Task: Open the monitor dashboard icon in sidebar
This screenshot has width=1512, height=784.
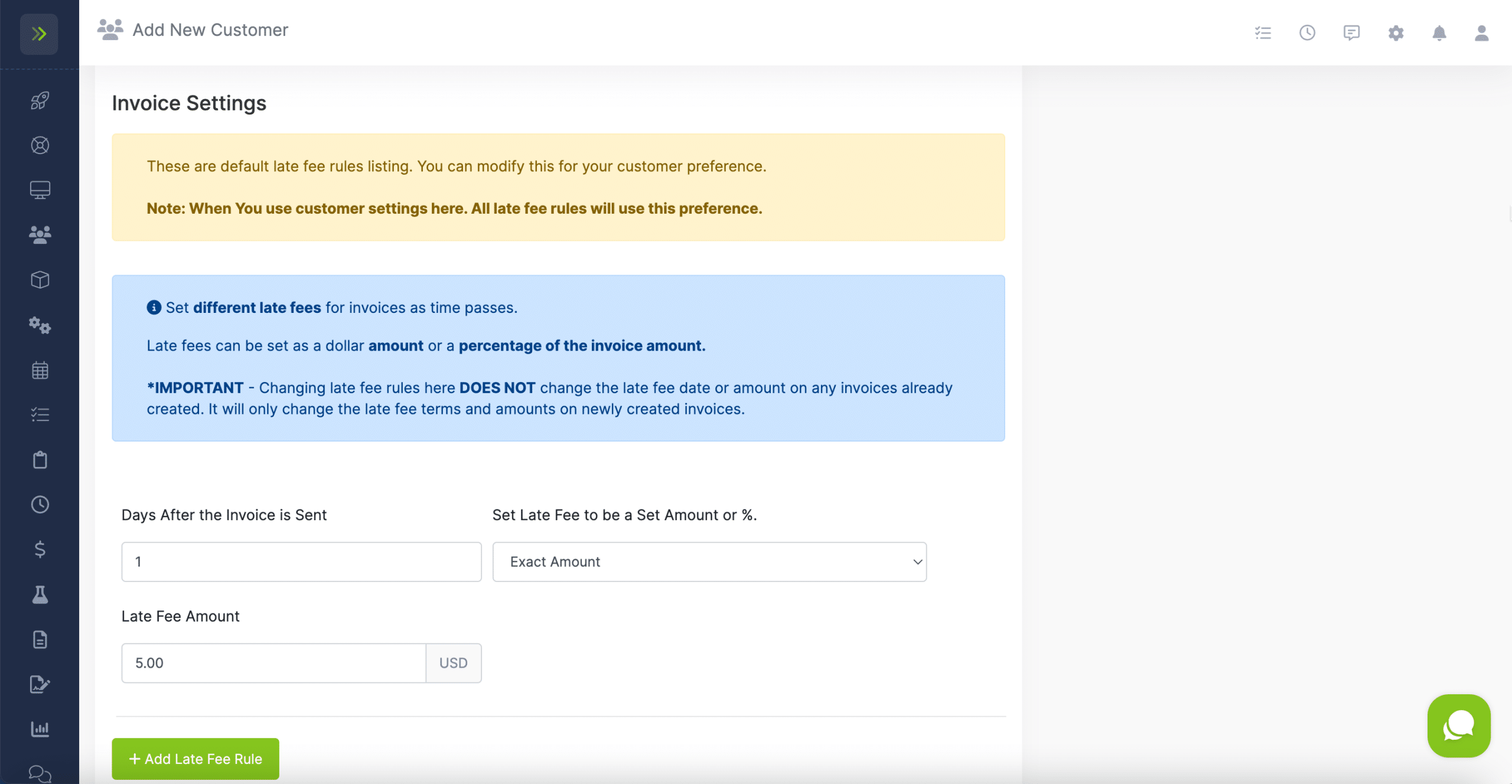Action: [x=40, y=190]
